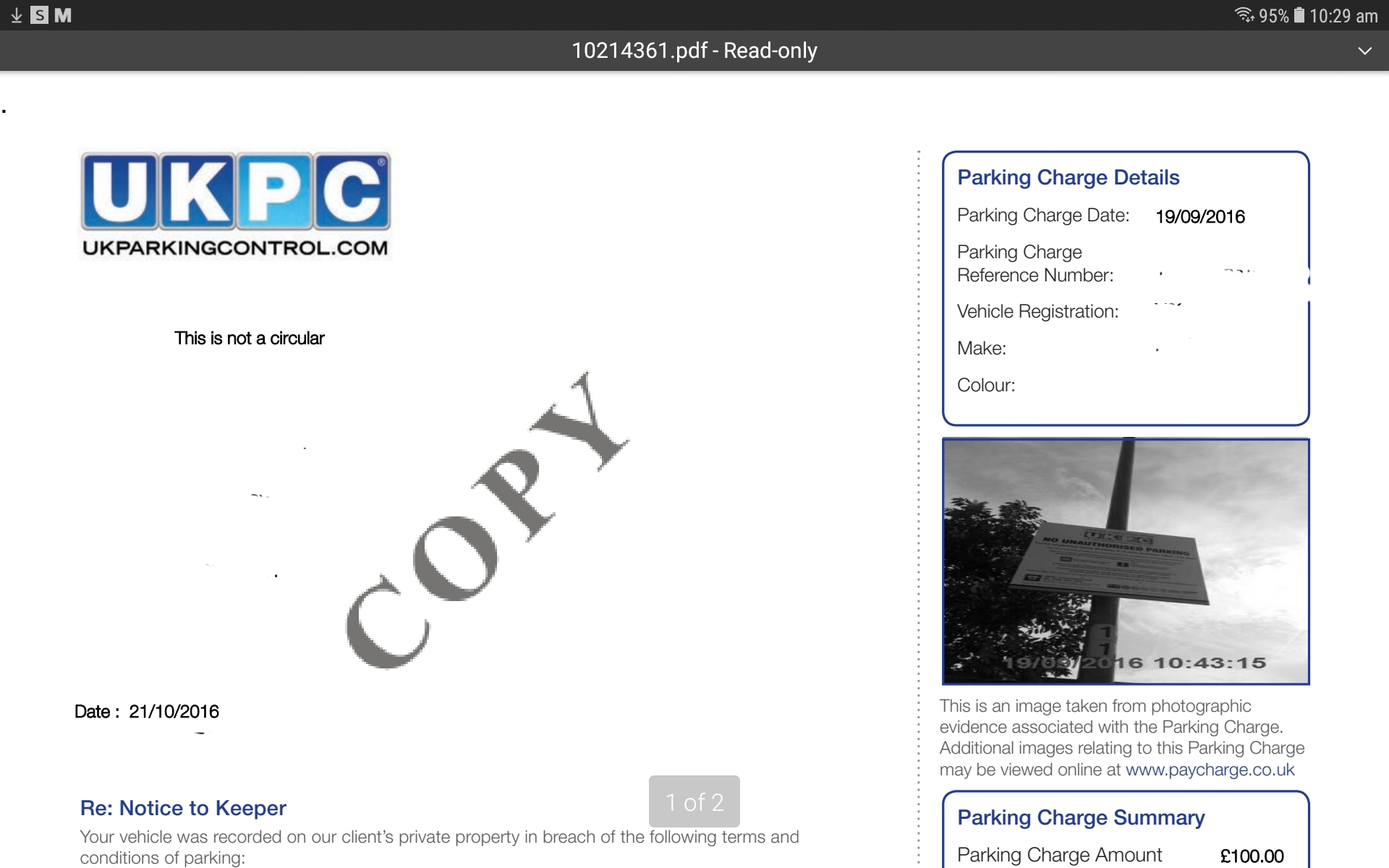Tap the Wi-Fi signal status icon
This screenshot has height=868, width=1389.
click(1244, 15)
